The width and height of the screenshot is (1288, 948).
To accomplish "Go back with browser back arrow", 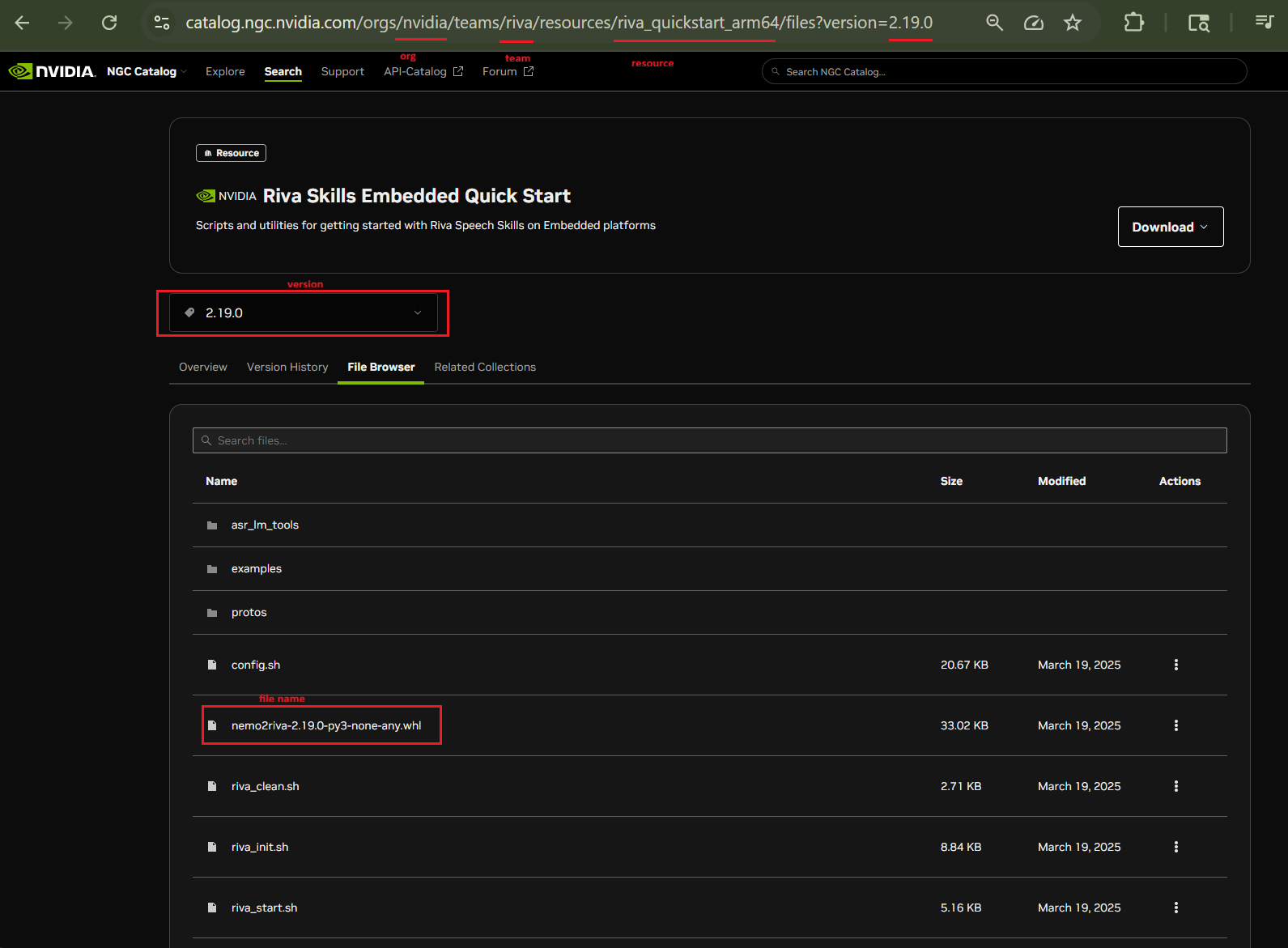I will click(x=22, y=23).
